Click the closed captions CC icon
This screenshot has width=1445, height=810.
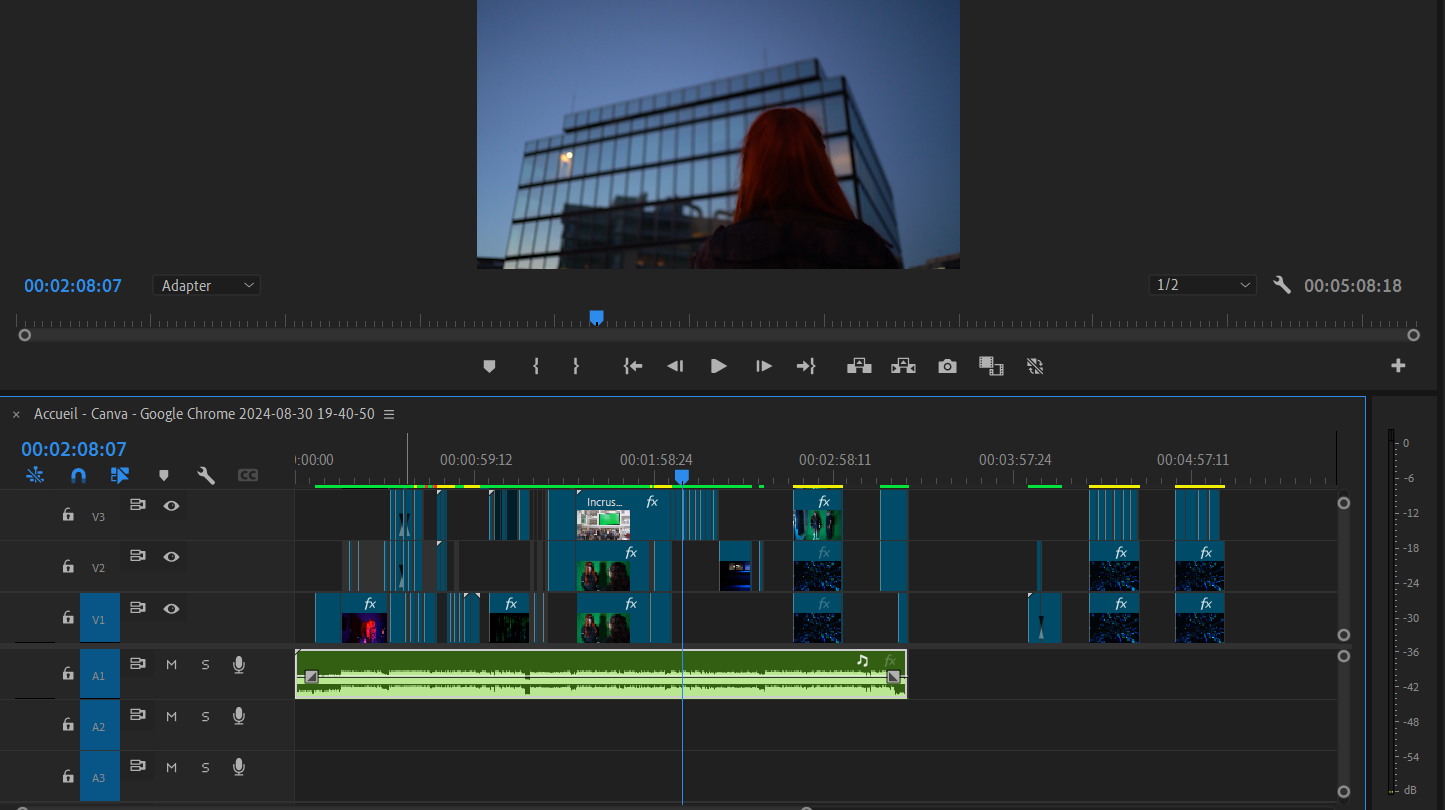tap(248, 475)
